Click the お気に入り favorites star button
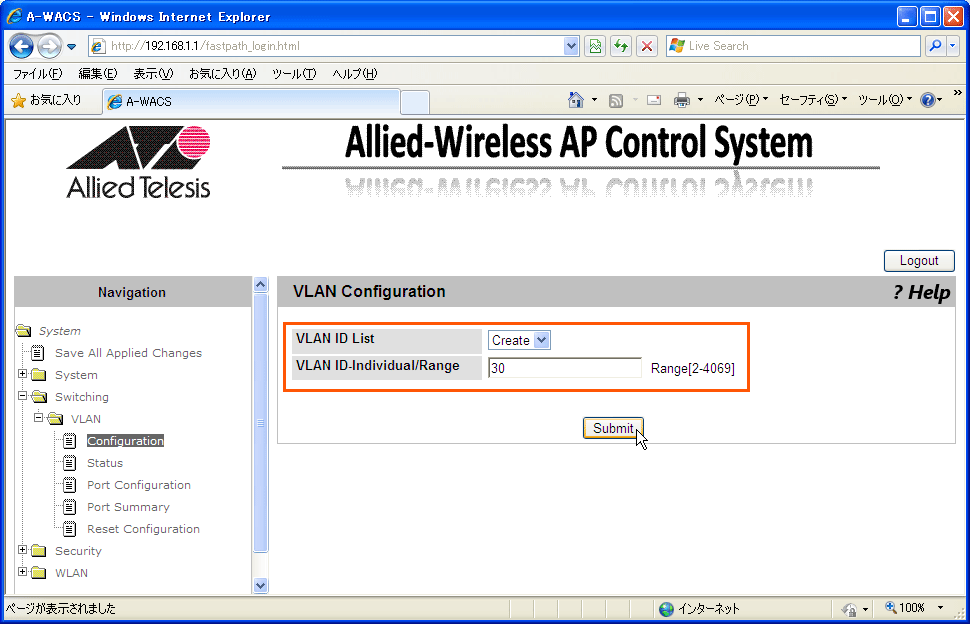 [x=47, y=100]
